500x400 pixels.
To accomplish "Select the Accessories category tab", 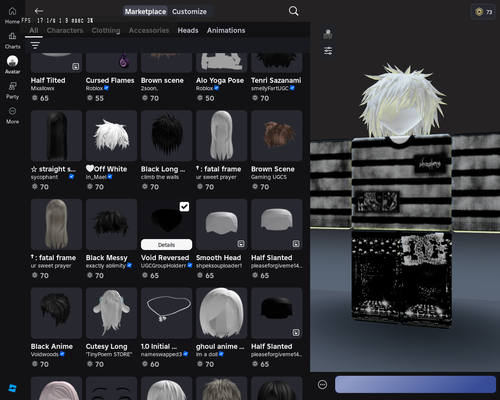I will 149,30.
